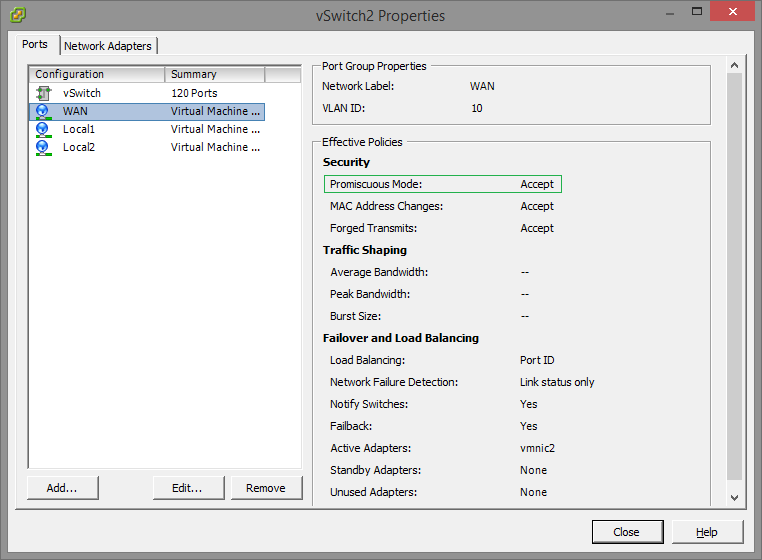This screenshot has width=762, height=560.
Task: Click the Local2 port group icon
Action: (x=43, y=147)
